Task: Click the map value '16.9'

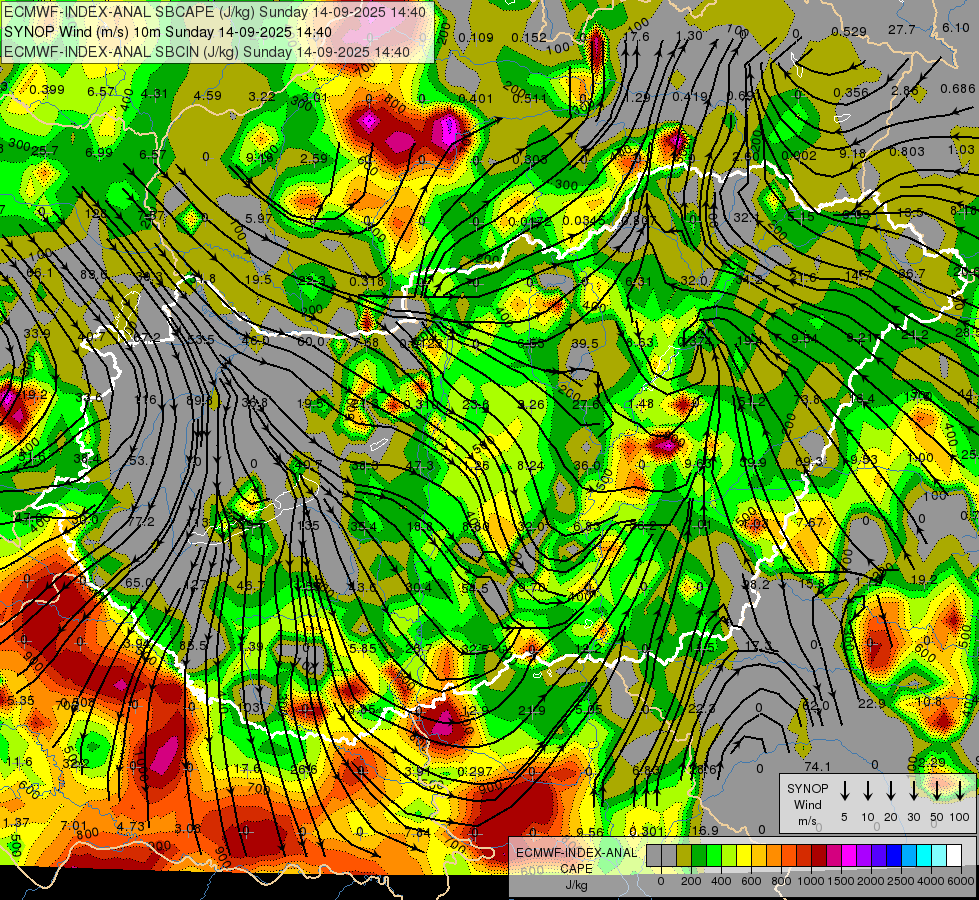Action: click(x=705, y=830)
